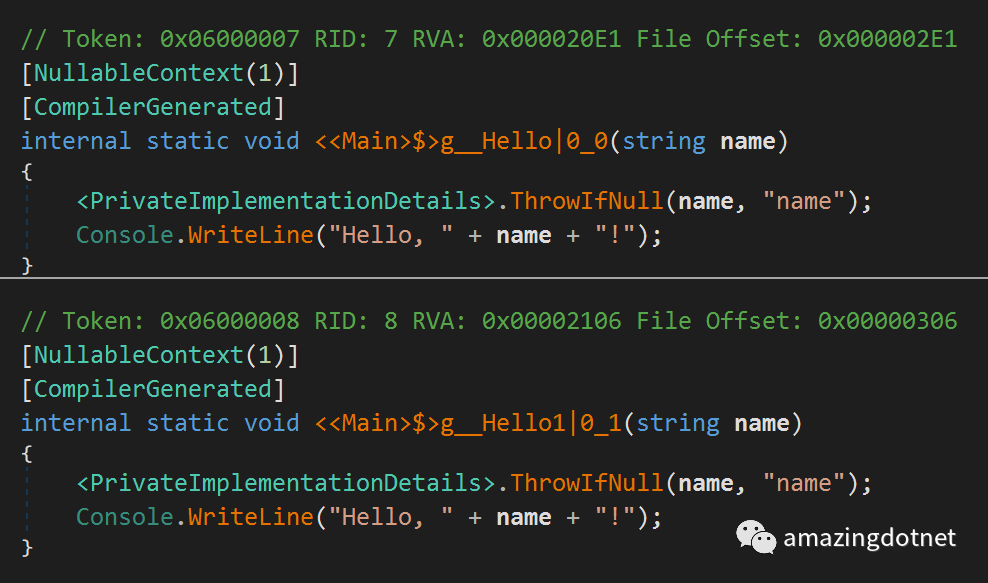Click "name" string literal in g__Hello1|0_1 ThrowIfNull
This screenshot has width=988, height=583.
point(804,483)
